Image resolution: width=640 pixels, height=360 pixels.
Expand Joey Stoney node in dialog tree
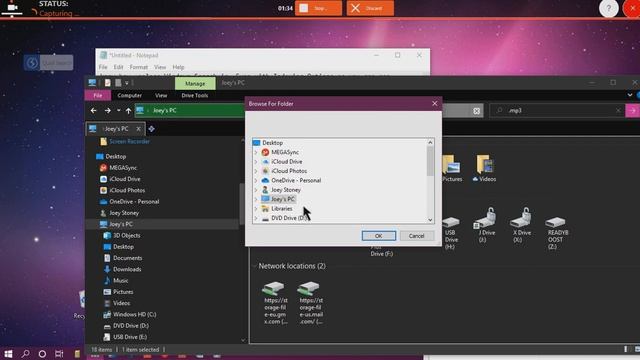pyautogui.click(x=256, y=190)
